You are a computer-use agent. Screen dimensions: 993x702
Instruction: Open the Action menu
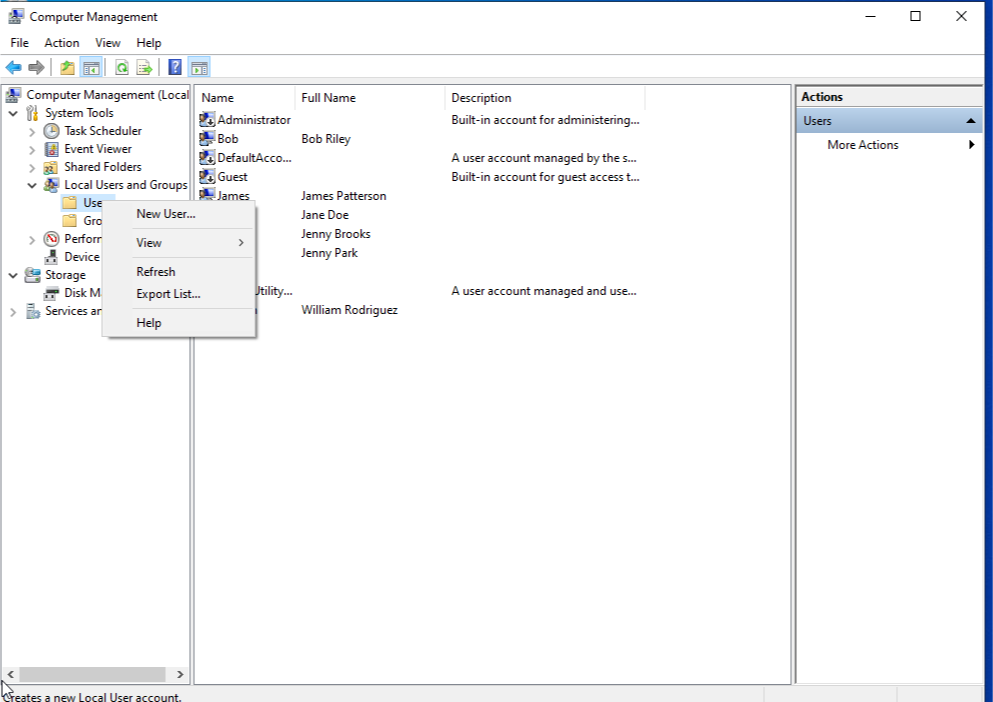[x=61, y=42]
